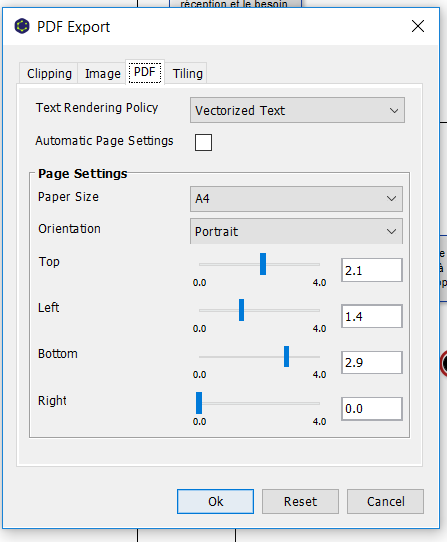Click the PDF Export app icon

[x=22, y=26]
